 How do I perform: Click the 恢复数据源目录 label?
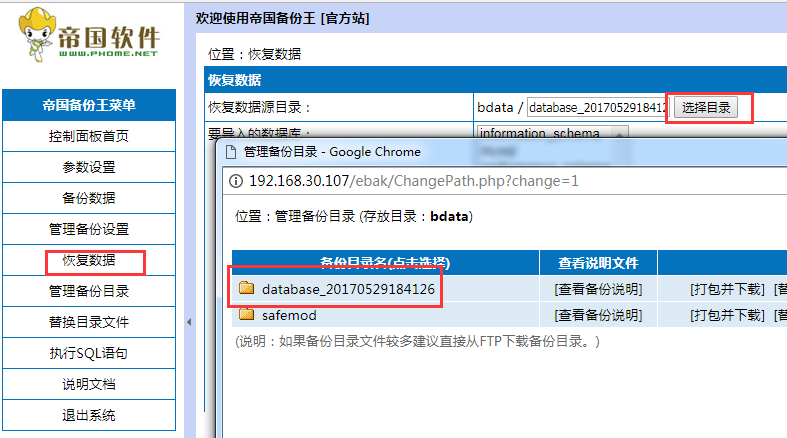click(259, 107)
